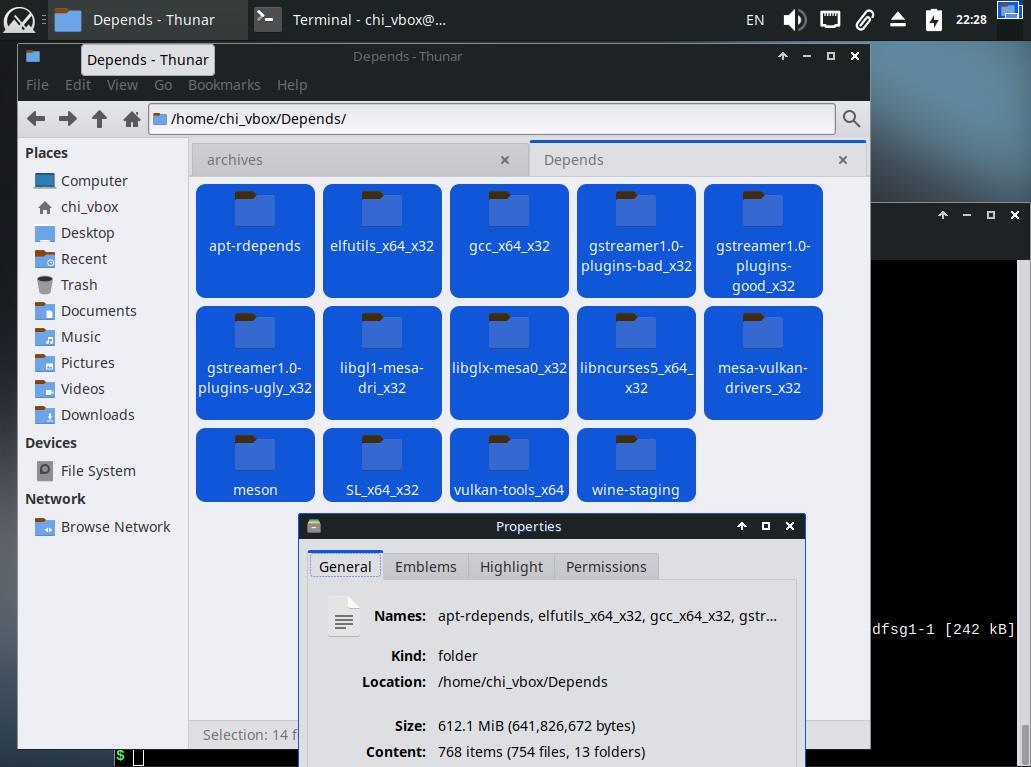The image size is (1031, 767).
Task: Open File System under Devices
Action: (x=98, y=471)
